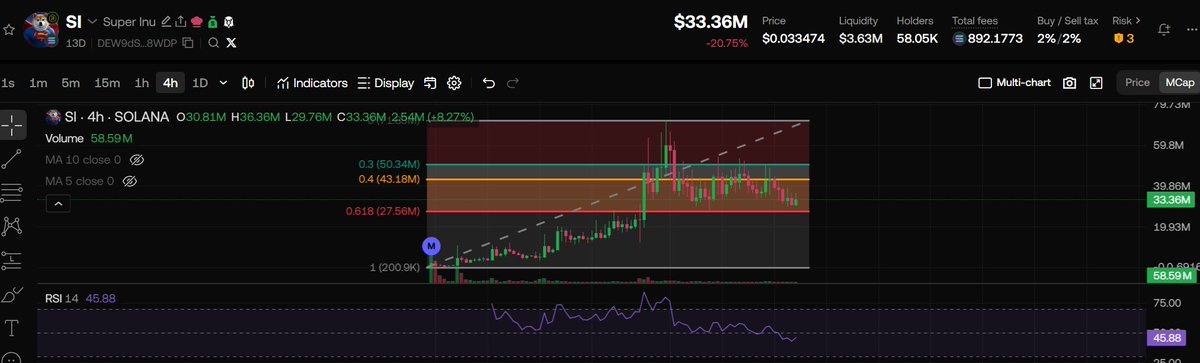Screen dimensions: 1200x363
Task: Click Liquidity value $3.63M
Action: tap(861, 39)
